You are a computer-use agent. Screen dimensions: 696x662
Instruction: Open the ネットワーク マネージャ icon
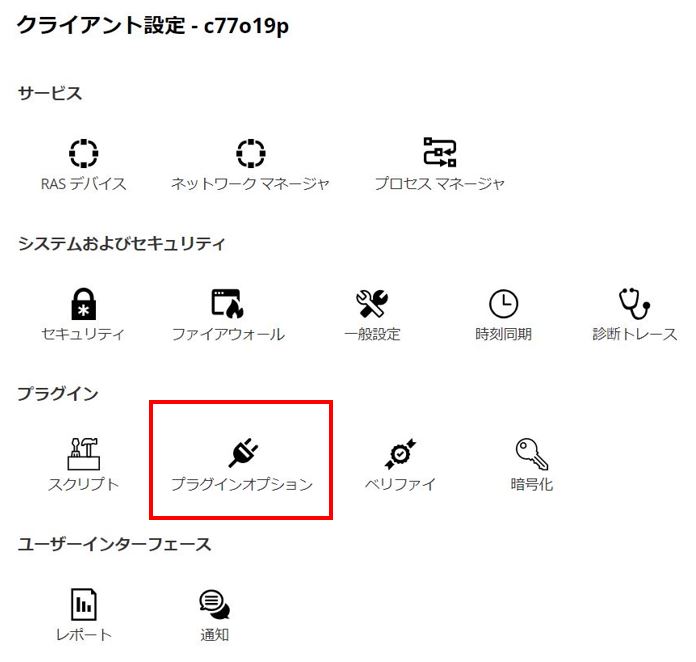pyautogui.click(x=251, y=154)
